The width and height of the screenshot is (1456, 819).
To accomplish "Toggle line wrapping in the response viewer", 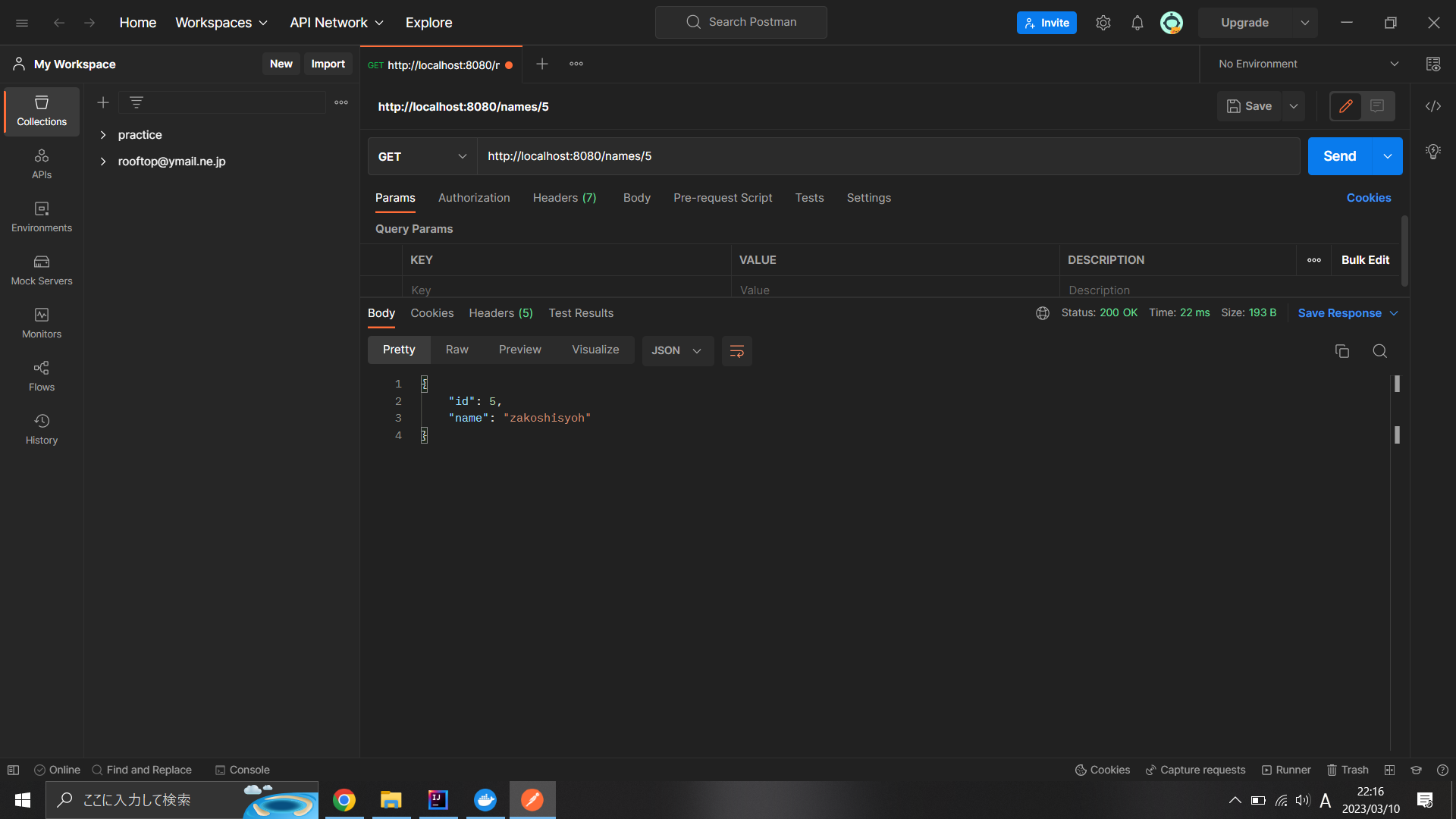I will (x=736, y=351).
